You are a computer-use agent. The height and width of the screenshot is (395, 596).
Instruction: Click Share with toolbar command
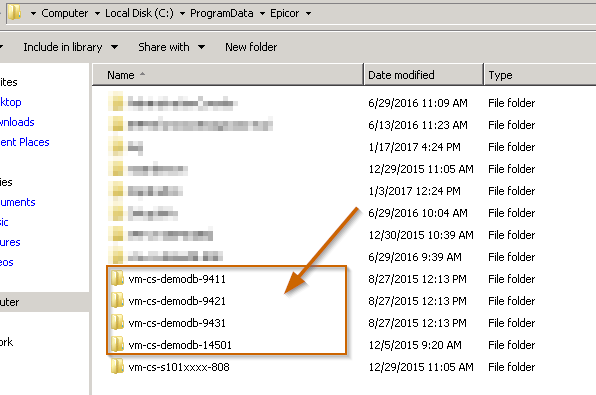[x=164, y=47]
